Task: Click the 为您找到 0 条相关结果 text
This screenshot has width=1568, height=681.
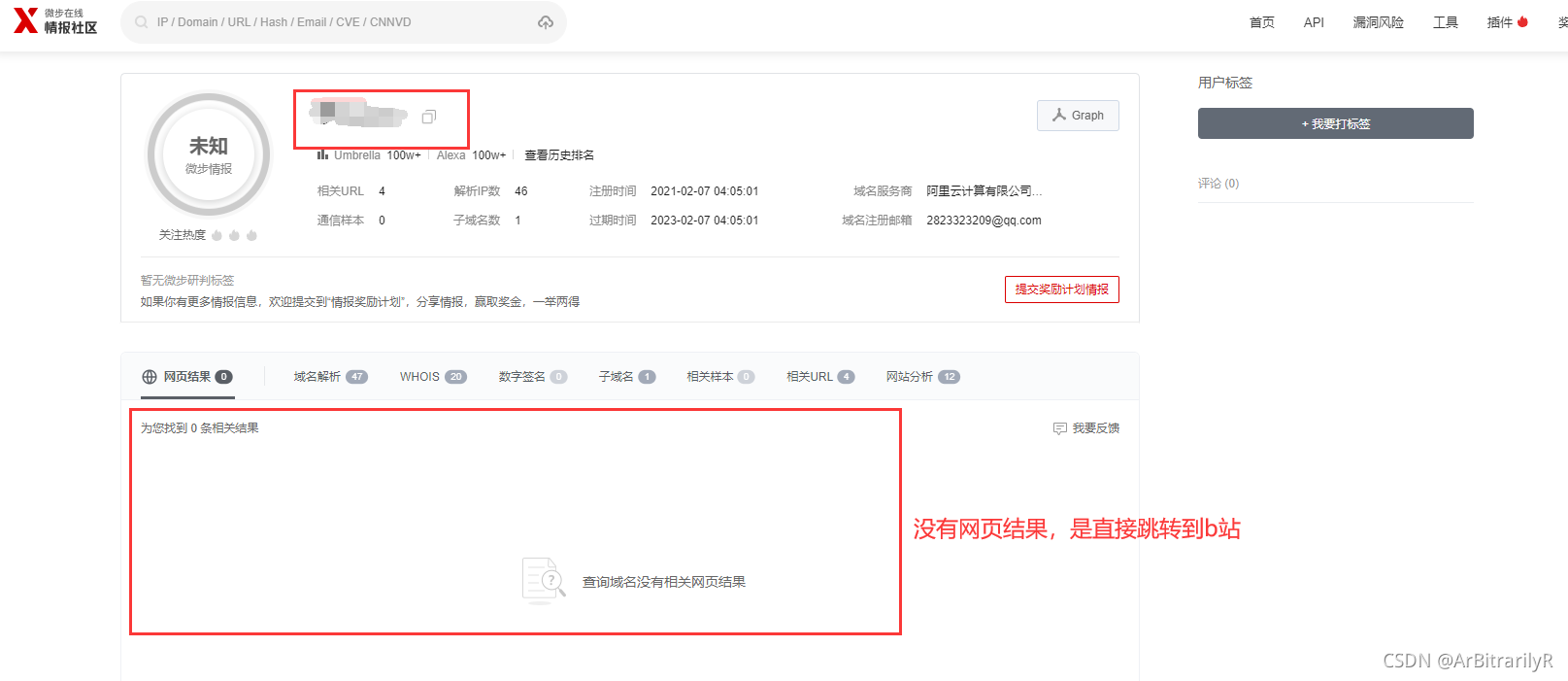Action: pyautogui.click(x=199, y=428)
